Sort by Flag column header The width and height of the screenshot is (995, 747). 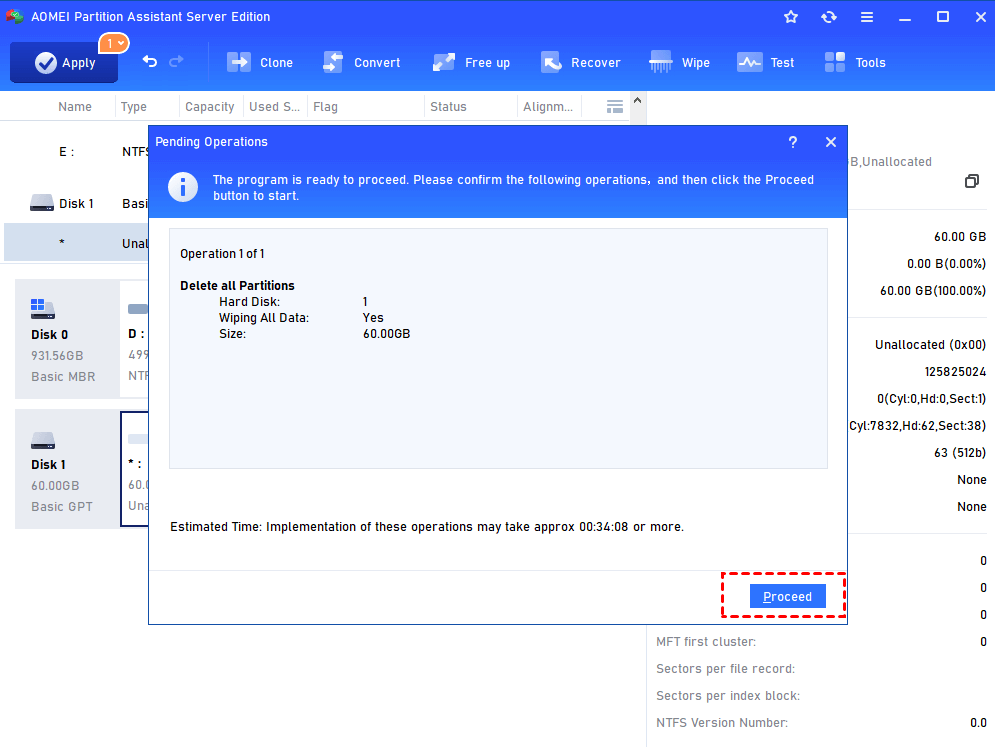coord(326,107)
